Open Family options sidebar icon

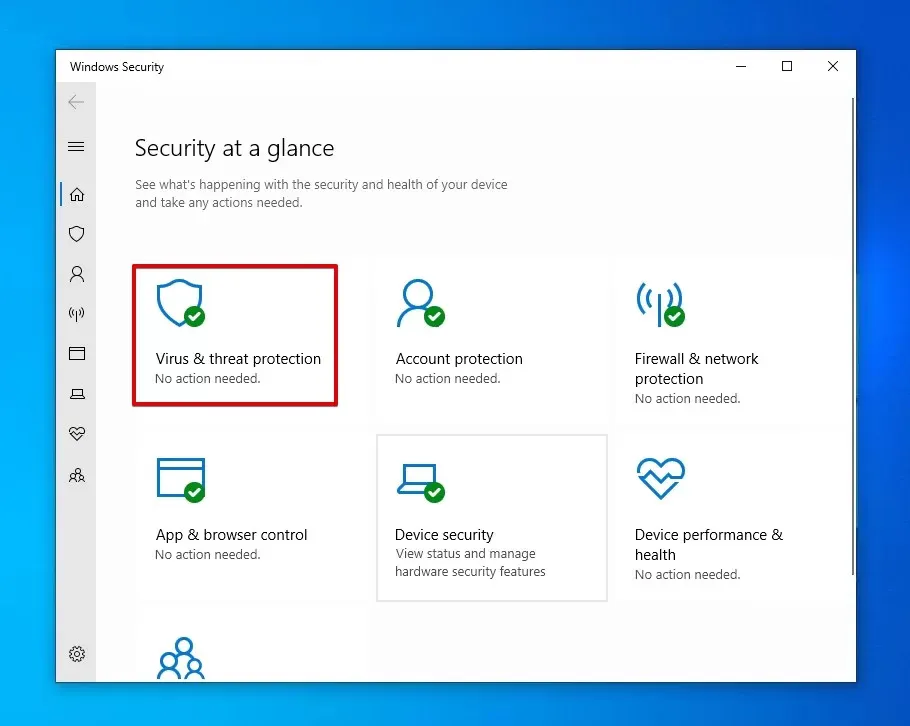[x=76, y=475]
